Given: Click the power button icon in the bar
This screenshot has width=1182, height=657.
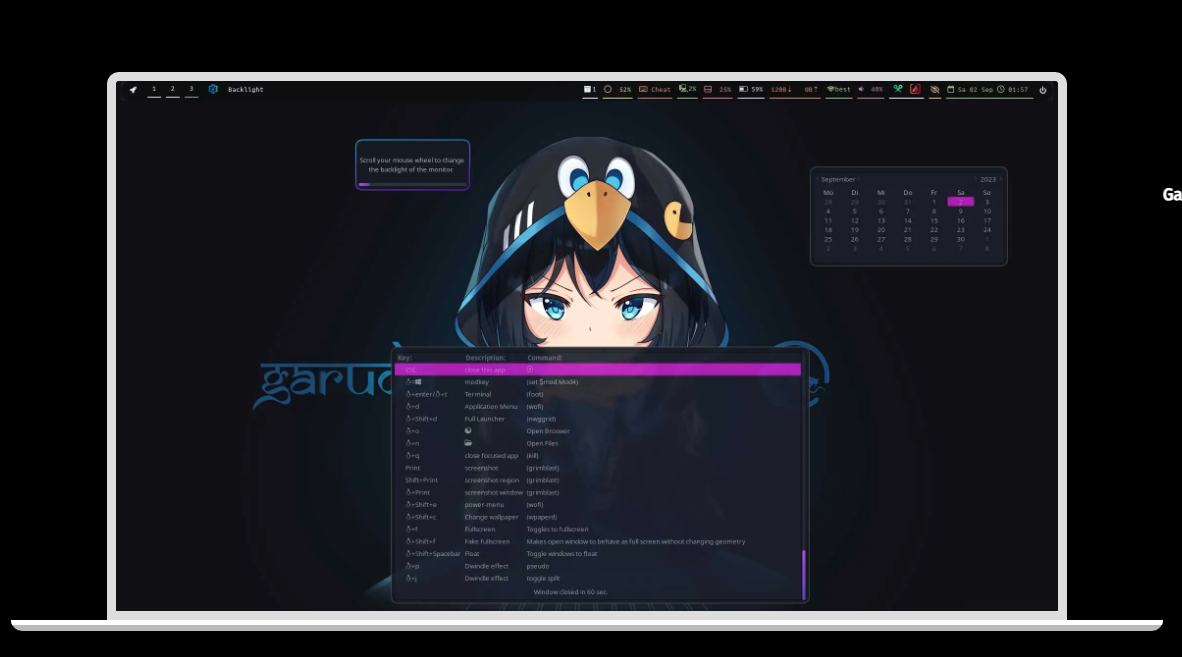Looking at the screenshot, I should 1043,90.
